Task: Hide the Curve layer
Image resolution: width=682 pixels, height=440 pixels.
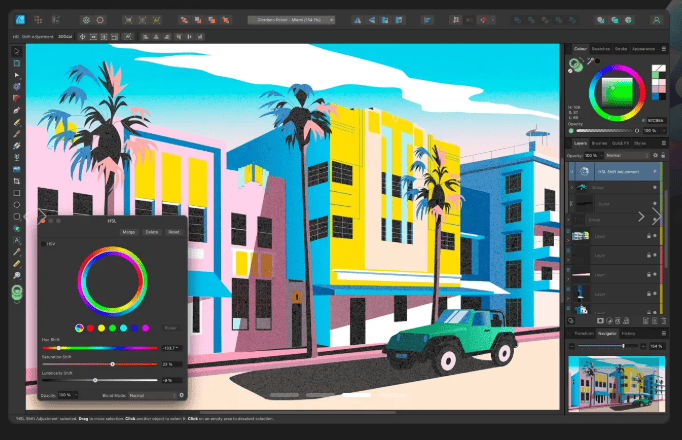Action: (655, 203)
